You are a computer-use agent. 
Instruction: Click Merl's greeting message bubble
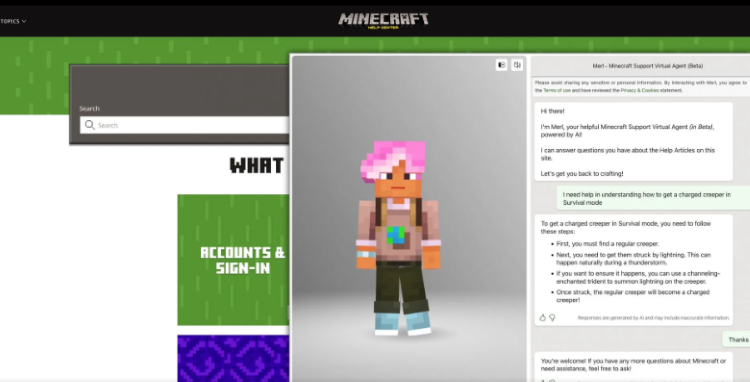[633, 142]
